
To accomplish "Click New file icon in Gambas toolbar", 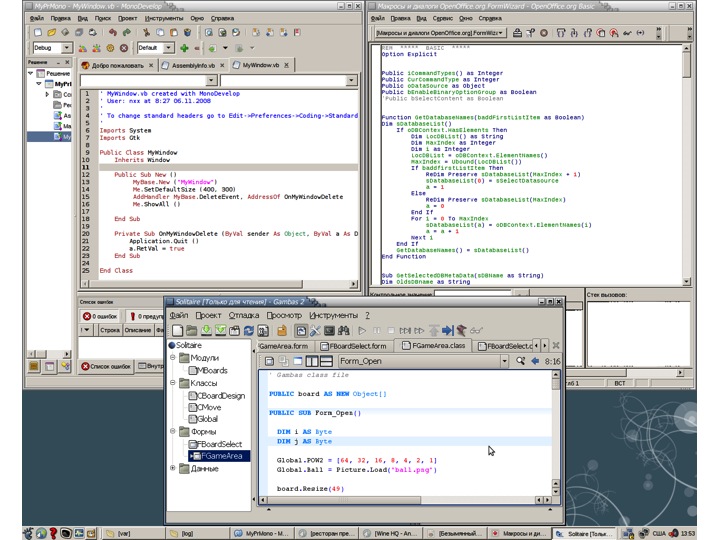I will 178,331.
